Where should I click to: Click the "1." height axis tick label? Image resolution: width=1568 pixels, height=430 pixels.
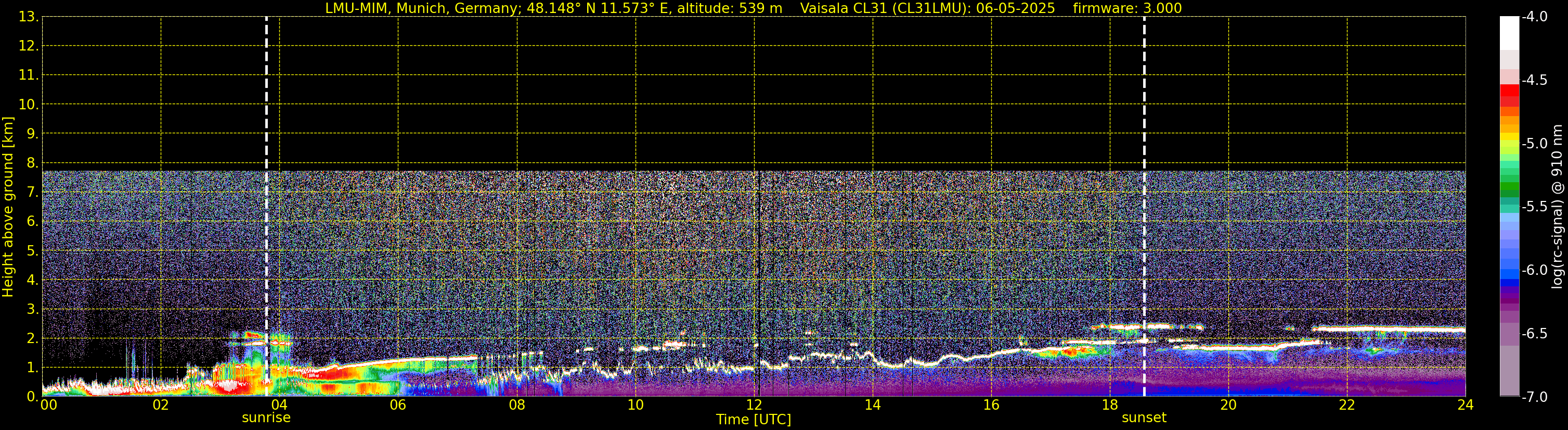tap(32, 368)
